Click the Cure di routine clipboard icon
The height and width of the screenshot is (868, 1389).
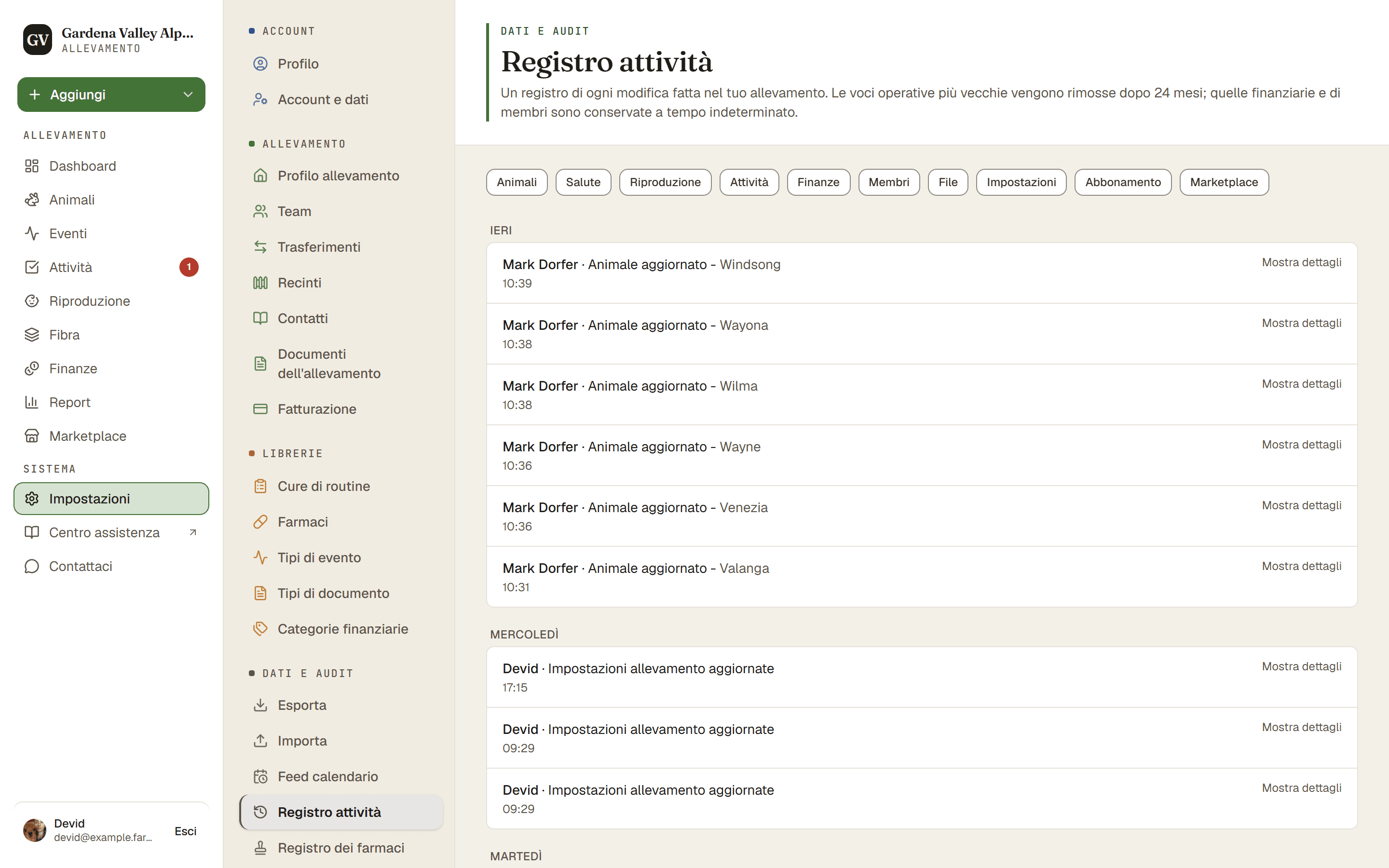coord(260,486)
